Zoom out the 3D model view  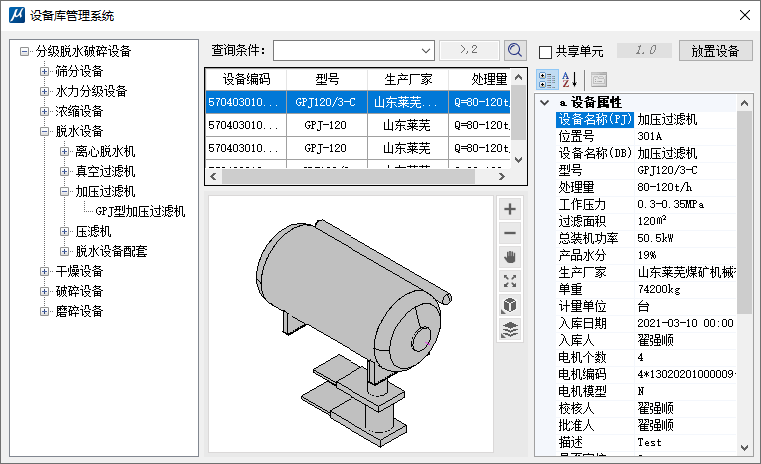pos(510,233)
